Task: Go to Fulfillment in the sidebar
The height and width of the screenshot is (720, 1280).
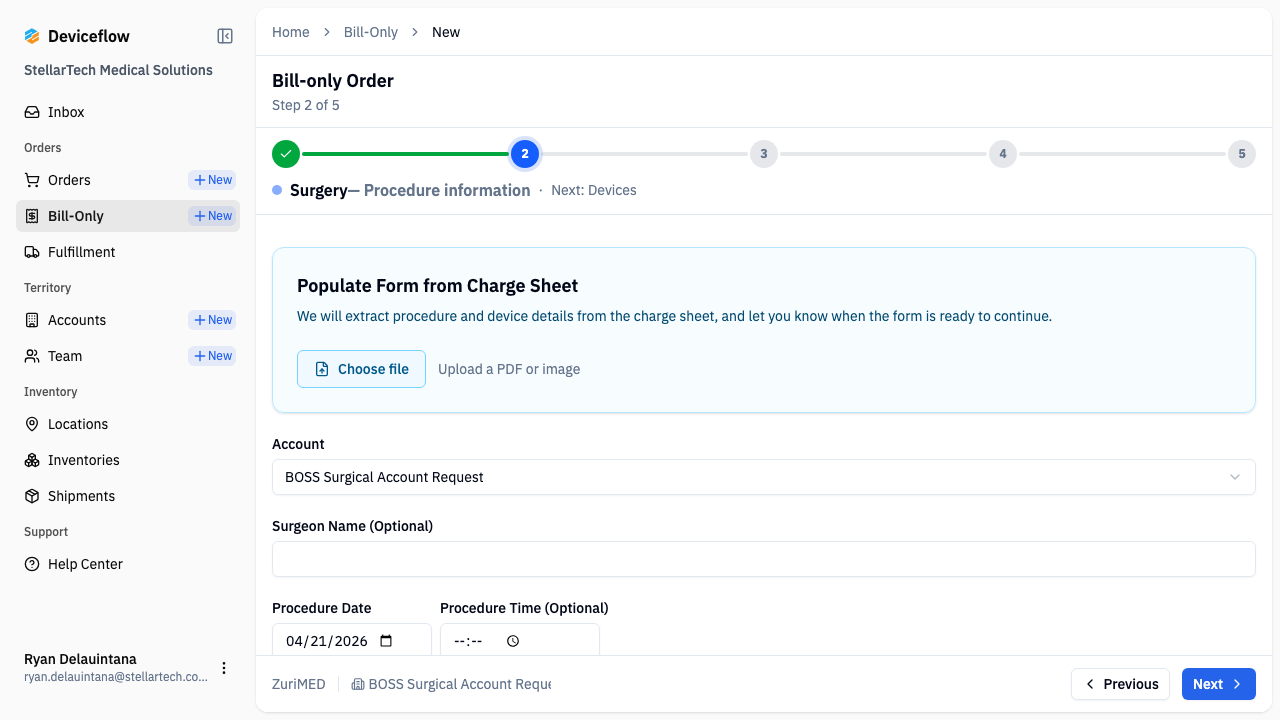Action: [x=81, y=252]
